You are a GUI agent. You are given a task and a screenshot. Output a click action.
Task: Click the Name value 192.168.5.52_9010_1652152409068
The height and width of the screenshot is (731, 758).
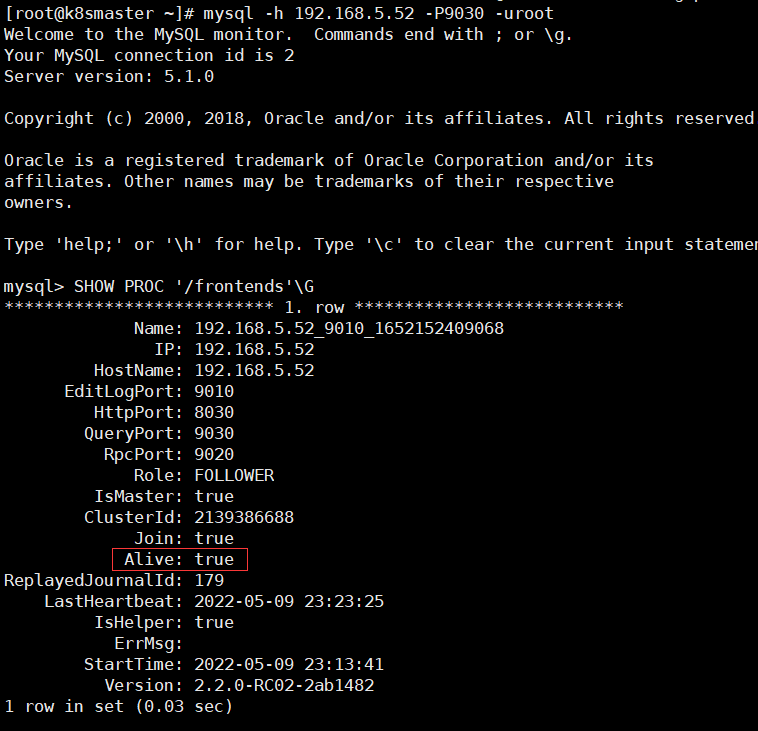pos(349,329)
